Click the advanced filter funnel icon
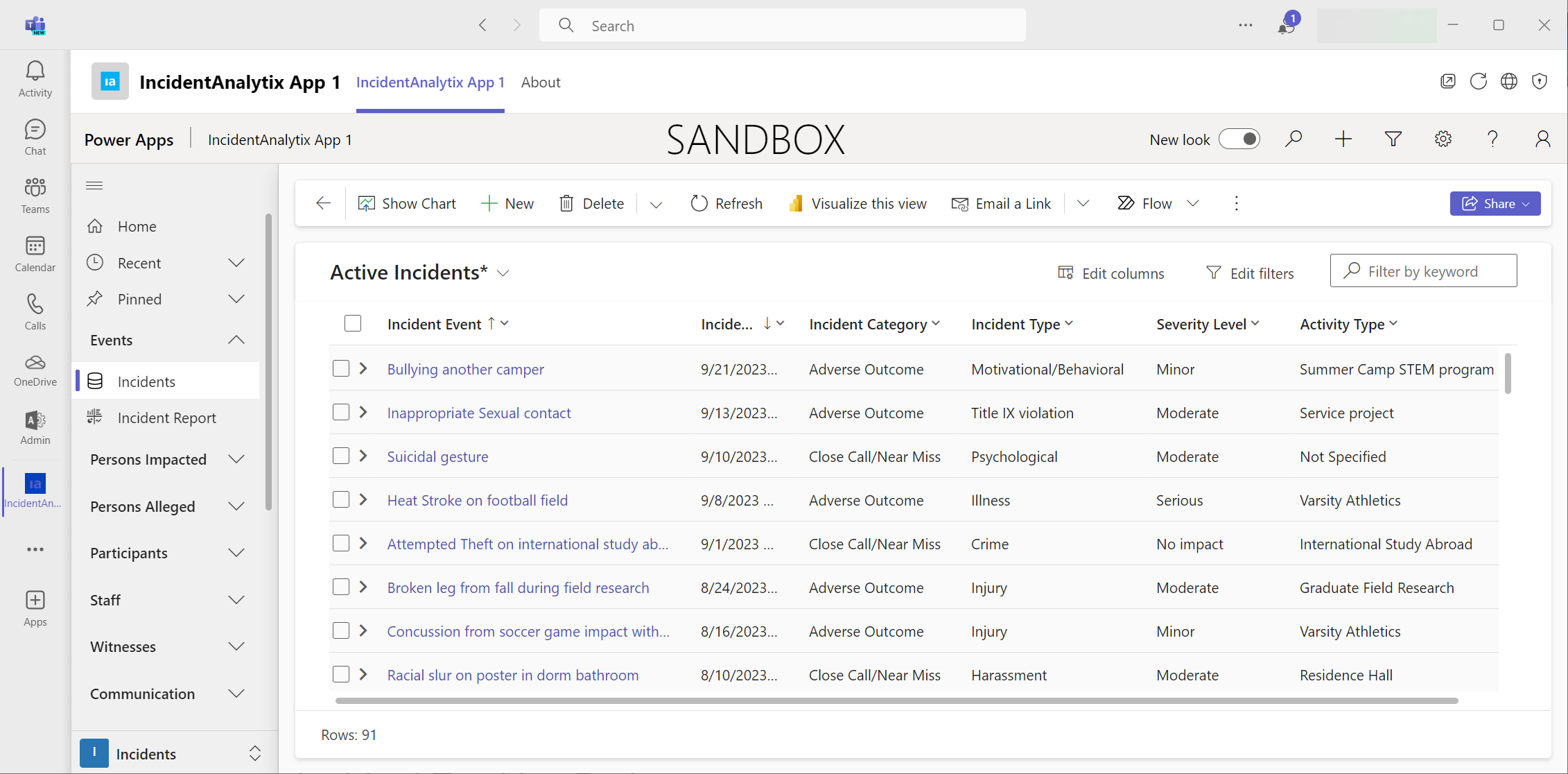 pyautogui.click(x=1393, y=139)
